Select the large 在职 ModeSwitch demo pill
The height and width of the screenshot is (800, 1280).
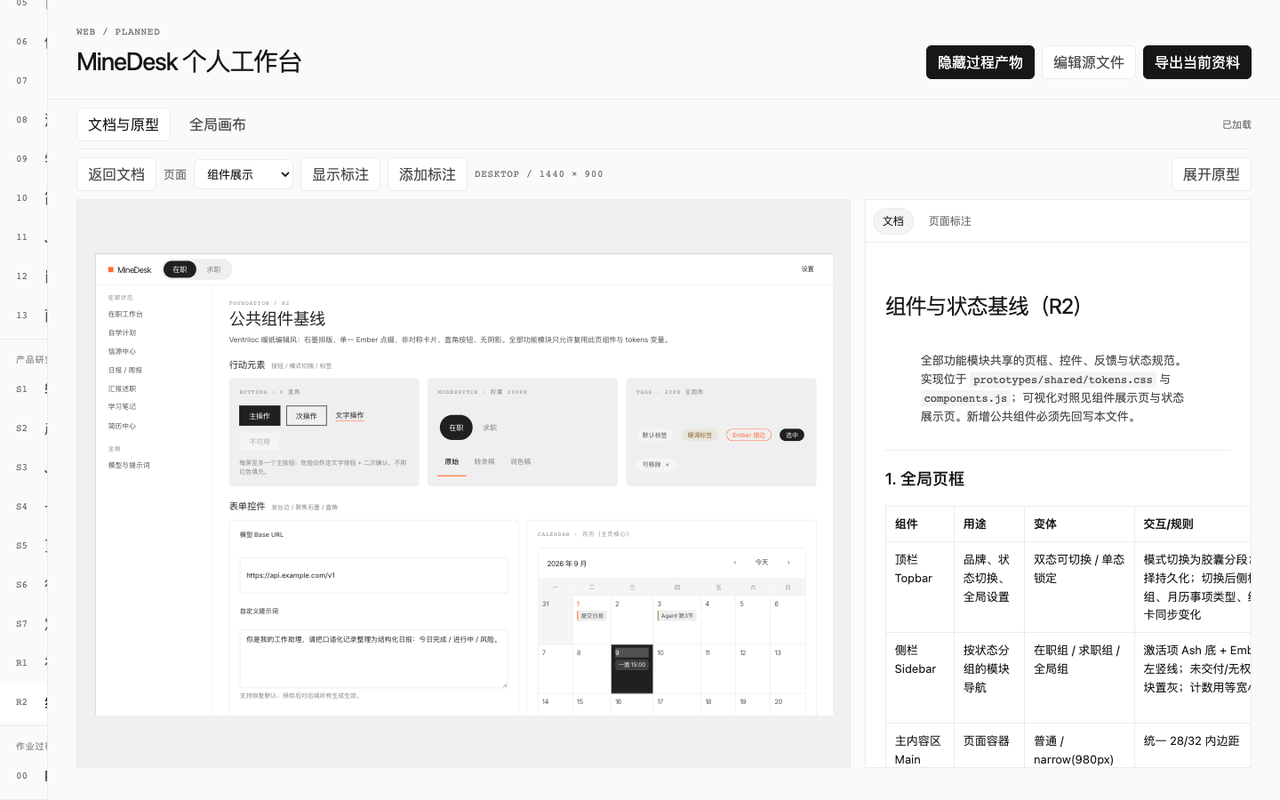[456, 428]
